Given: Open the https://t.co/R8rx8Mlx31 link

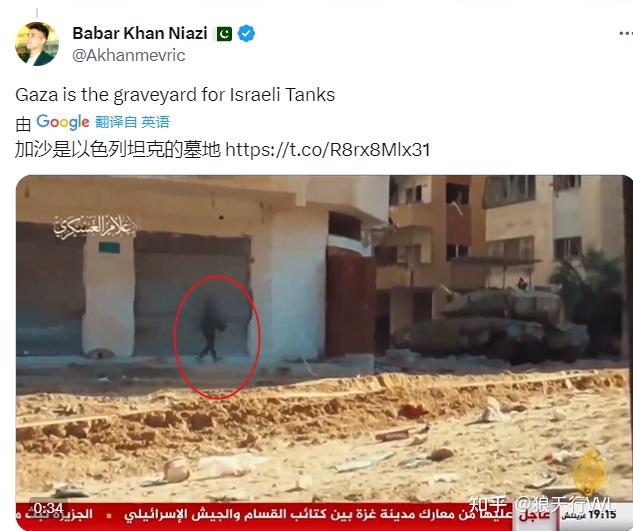Looking at the screenshot, I should tap(327, 150).
